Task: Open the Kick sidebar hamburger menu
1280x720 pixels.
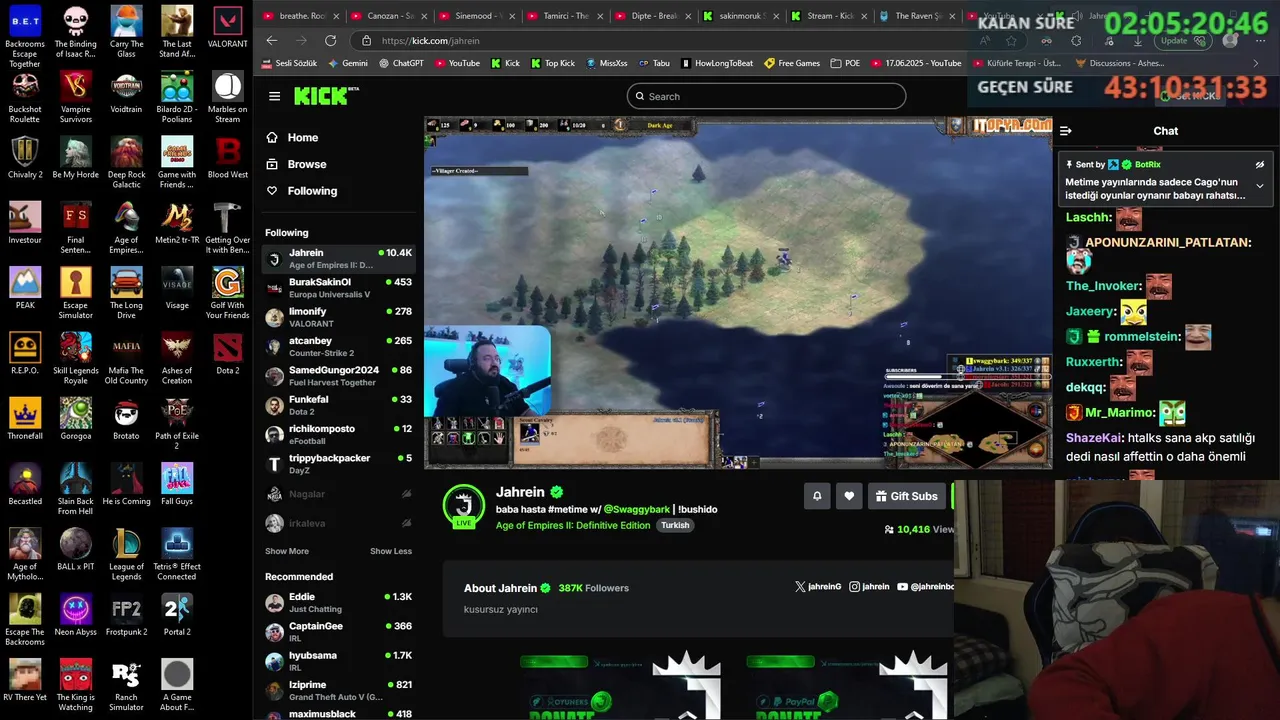Action: (x=274, y=96)
